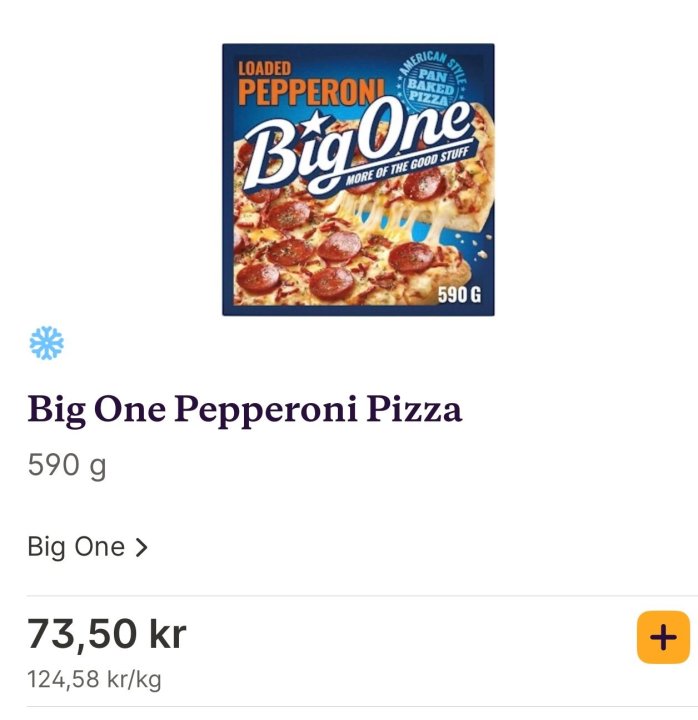Add the pizza to cart with plus button
Viewport: 698px width, 720px height.
(x=663, y=637)
